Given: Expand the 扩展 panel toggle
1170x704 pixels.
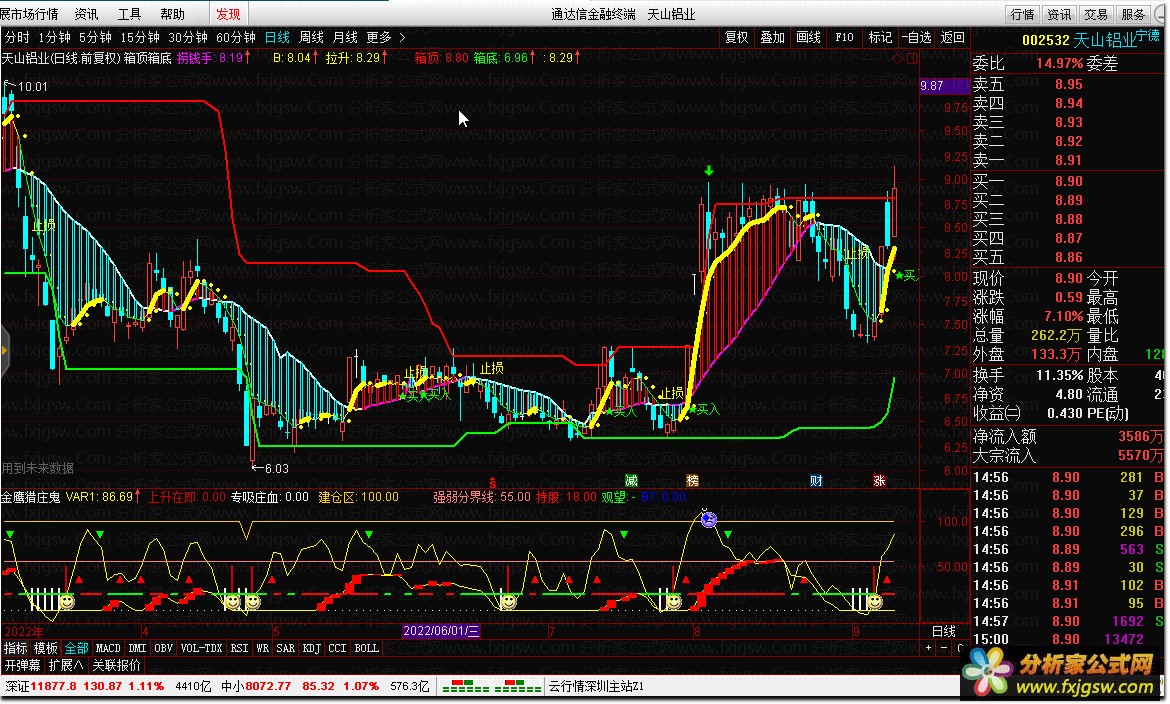Looking at the screenshot, I should 66,664.
